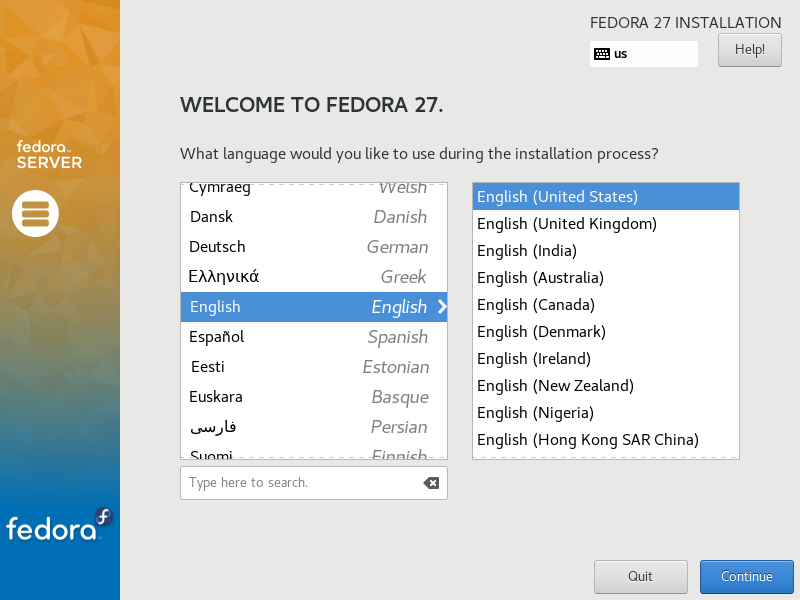Viewport: 800px width, 600px height.
Task: Select English (Nigeria) locale
Action: (x=606, y=413)
